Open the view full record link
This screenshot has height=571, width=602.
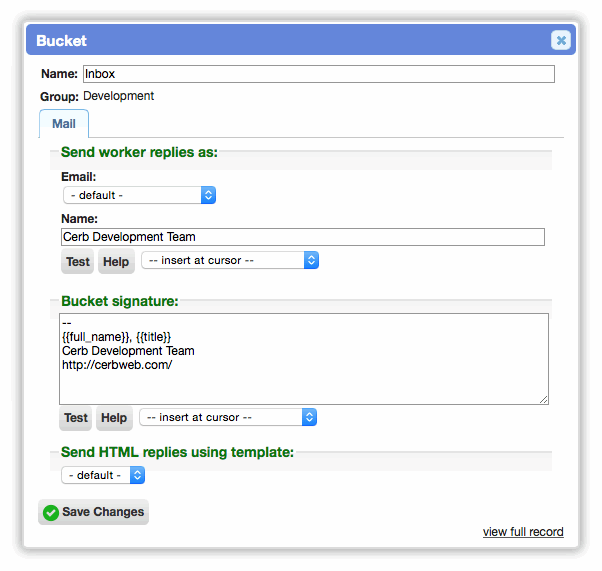click(x=523, y=532)
